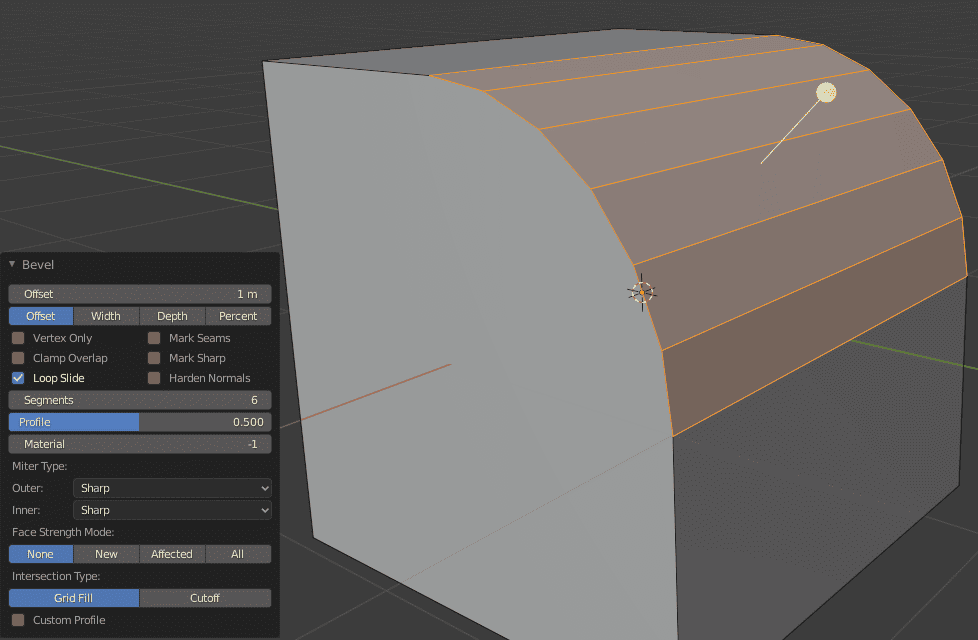Enable Mark Sharp
Screen dimensions: 978x640
point(153,358)
